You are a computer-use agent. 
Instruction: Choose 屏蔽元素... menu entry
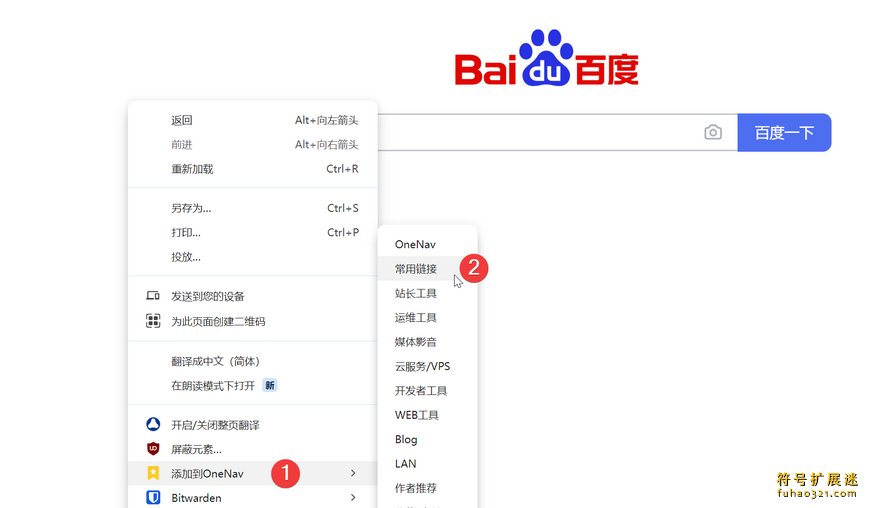coord(253,449)
